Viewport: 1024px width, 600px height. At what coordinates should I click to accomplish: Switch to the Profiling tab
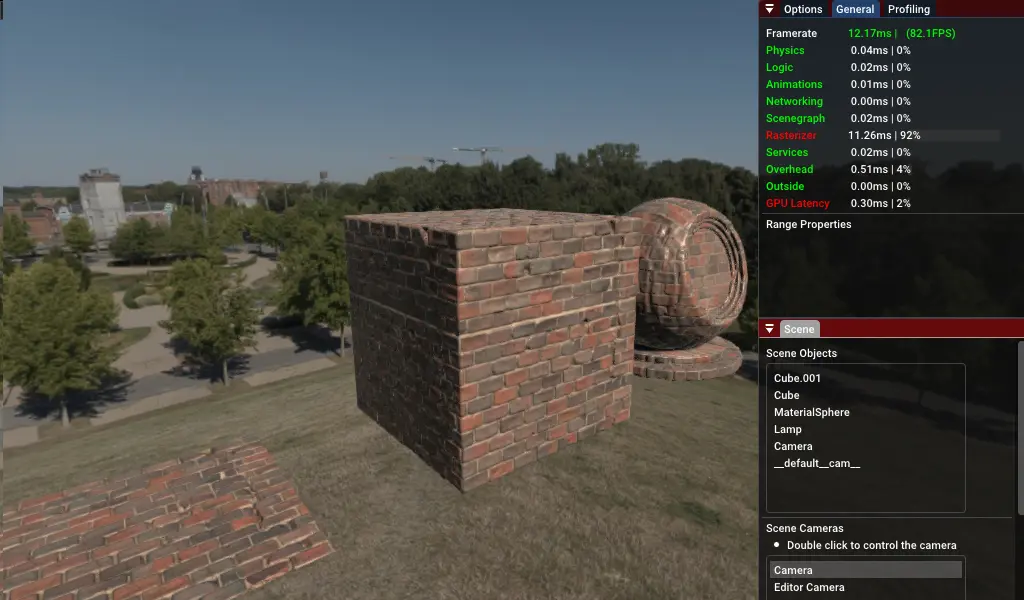[x=908, y=8]
